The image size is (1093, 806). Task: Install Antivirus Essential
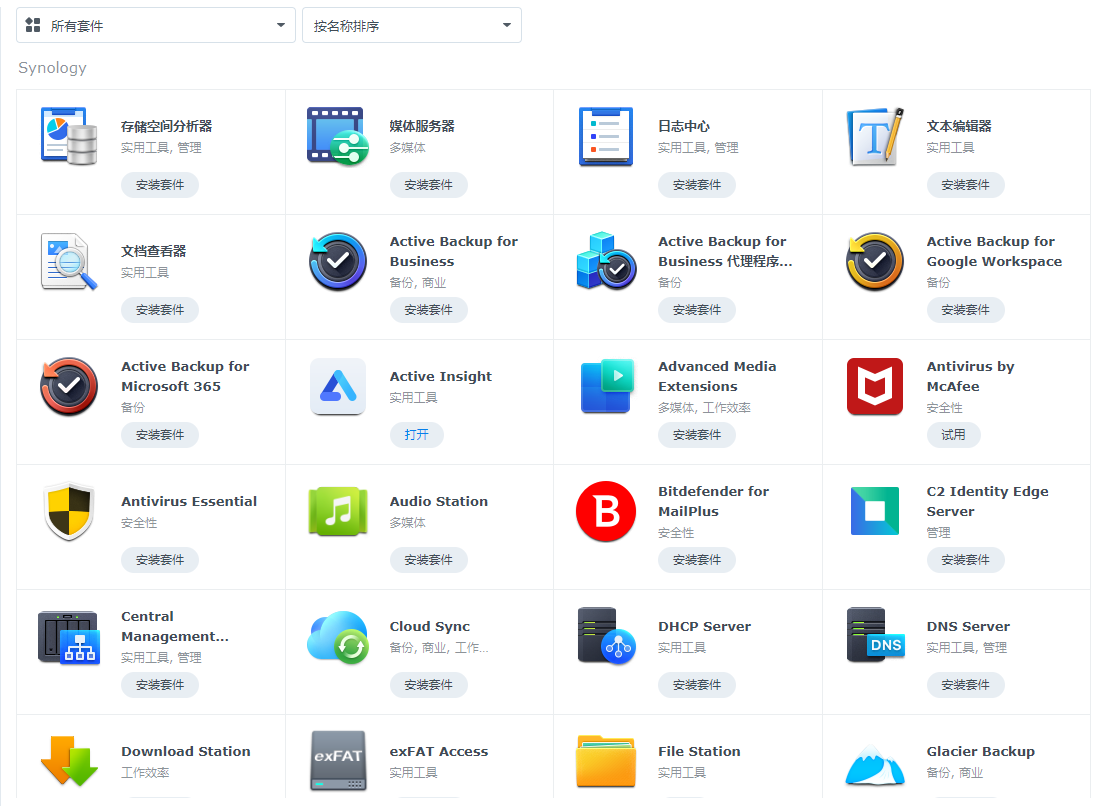coord(160,559)
